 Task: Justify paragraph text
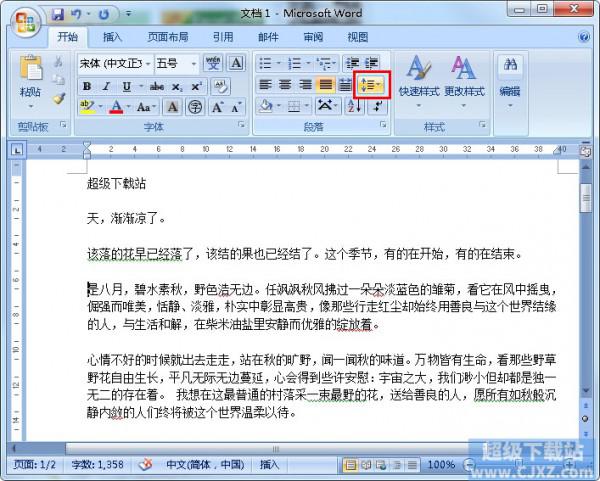coord(326,85)
